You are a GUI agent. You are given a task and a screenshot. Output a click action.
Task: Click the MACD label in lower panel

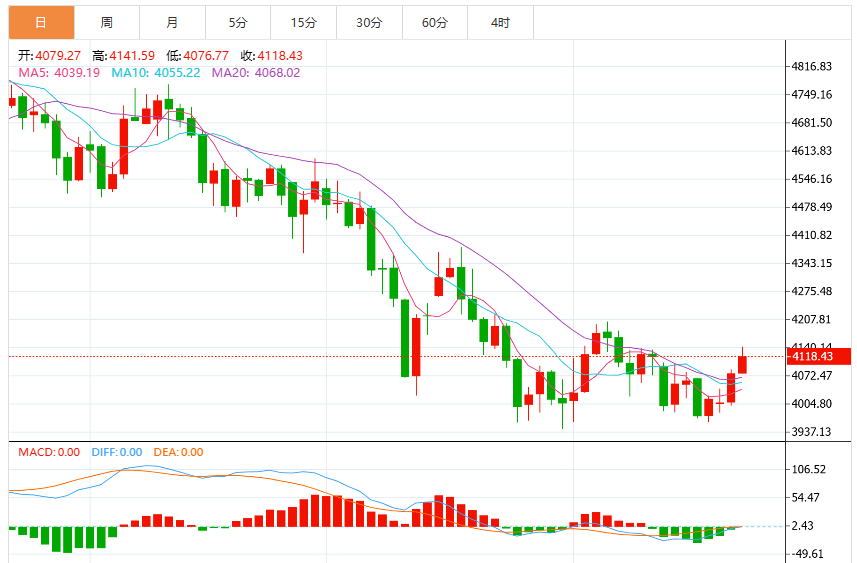pyautogui.click(x=49, y=452)
